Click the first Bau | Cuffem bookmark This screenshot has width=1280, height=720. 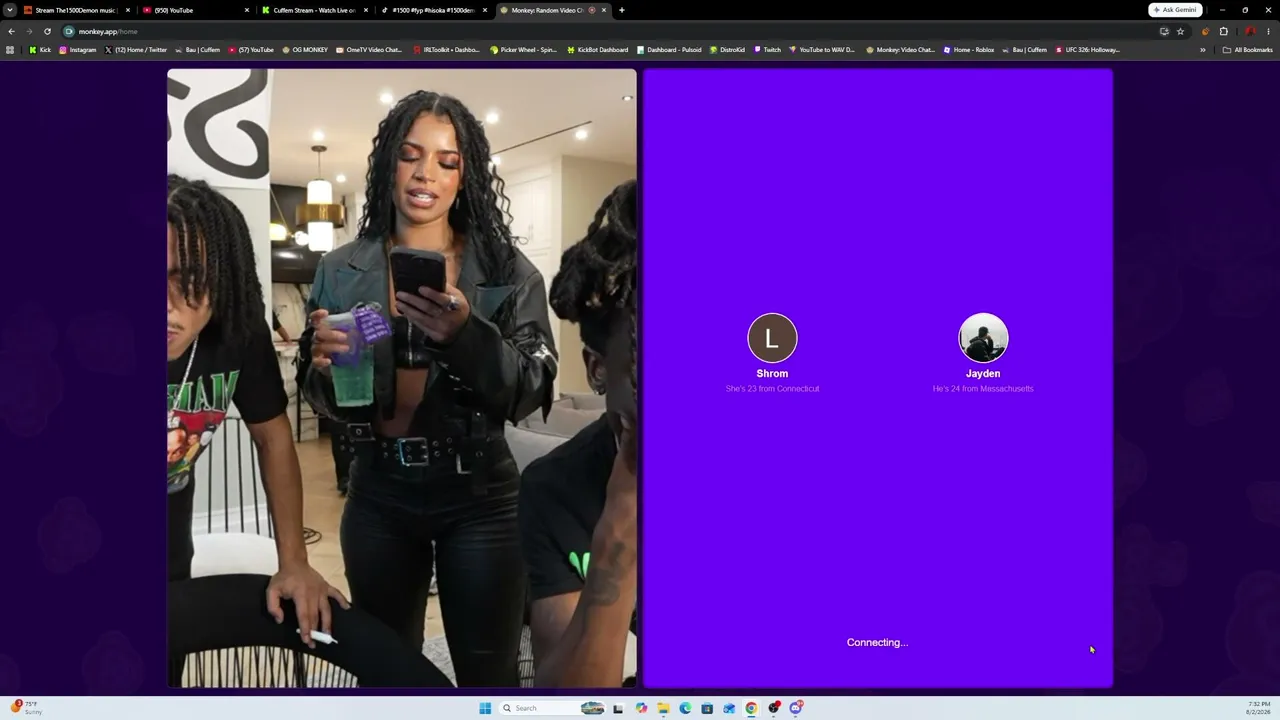coord(197,50)
